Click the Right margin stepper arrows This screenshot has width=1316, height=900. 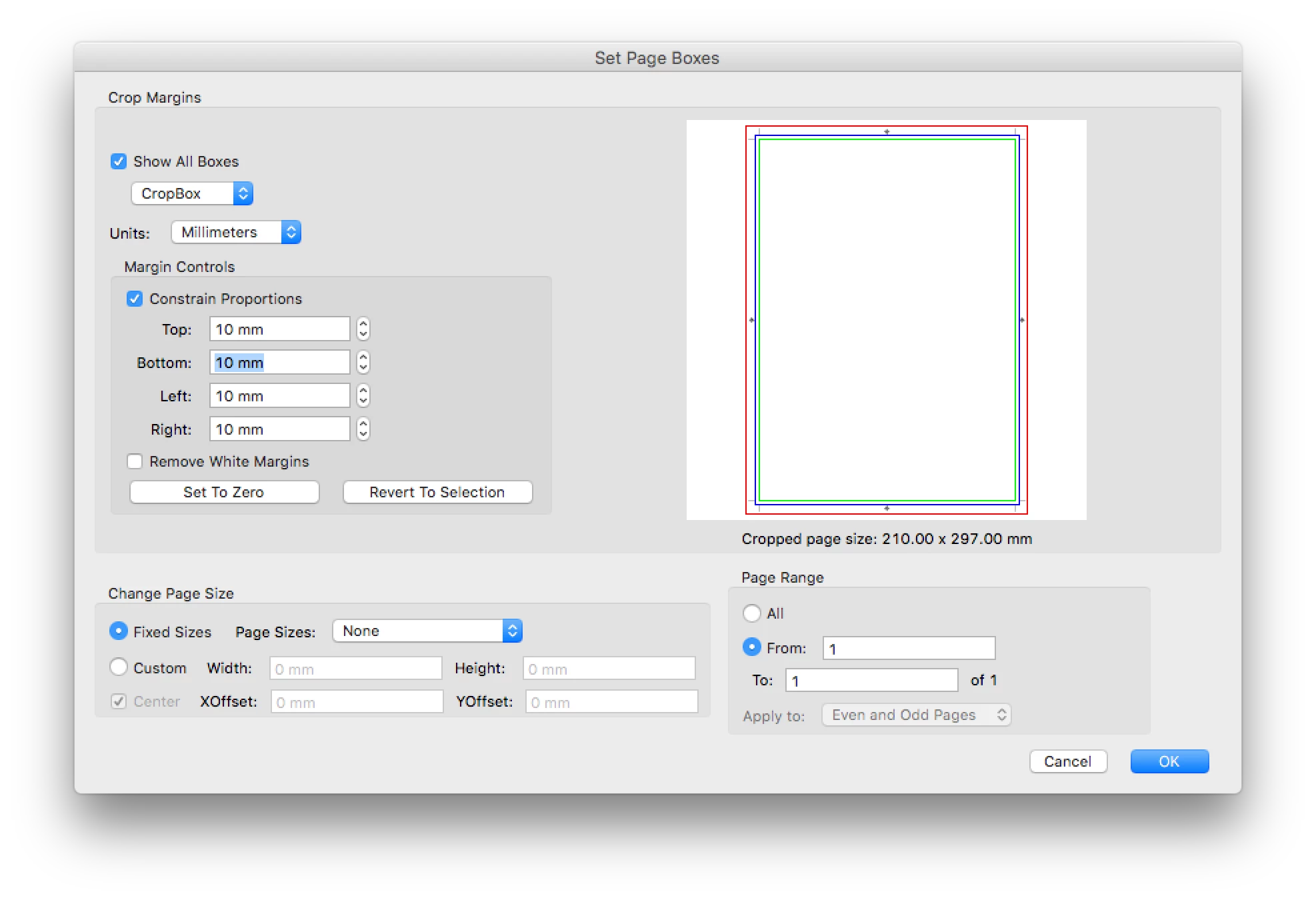363,429
